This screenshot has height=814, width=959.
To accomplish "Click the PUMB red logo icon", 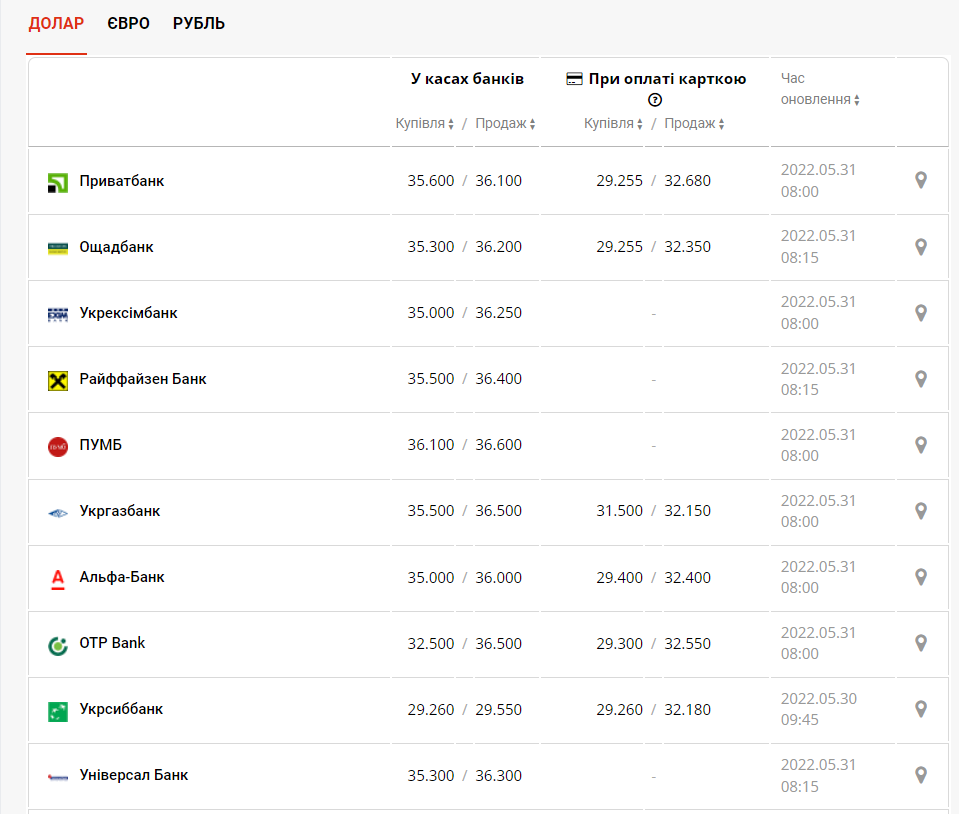I will coord(58,446).
